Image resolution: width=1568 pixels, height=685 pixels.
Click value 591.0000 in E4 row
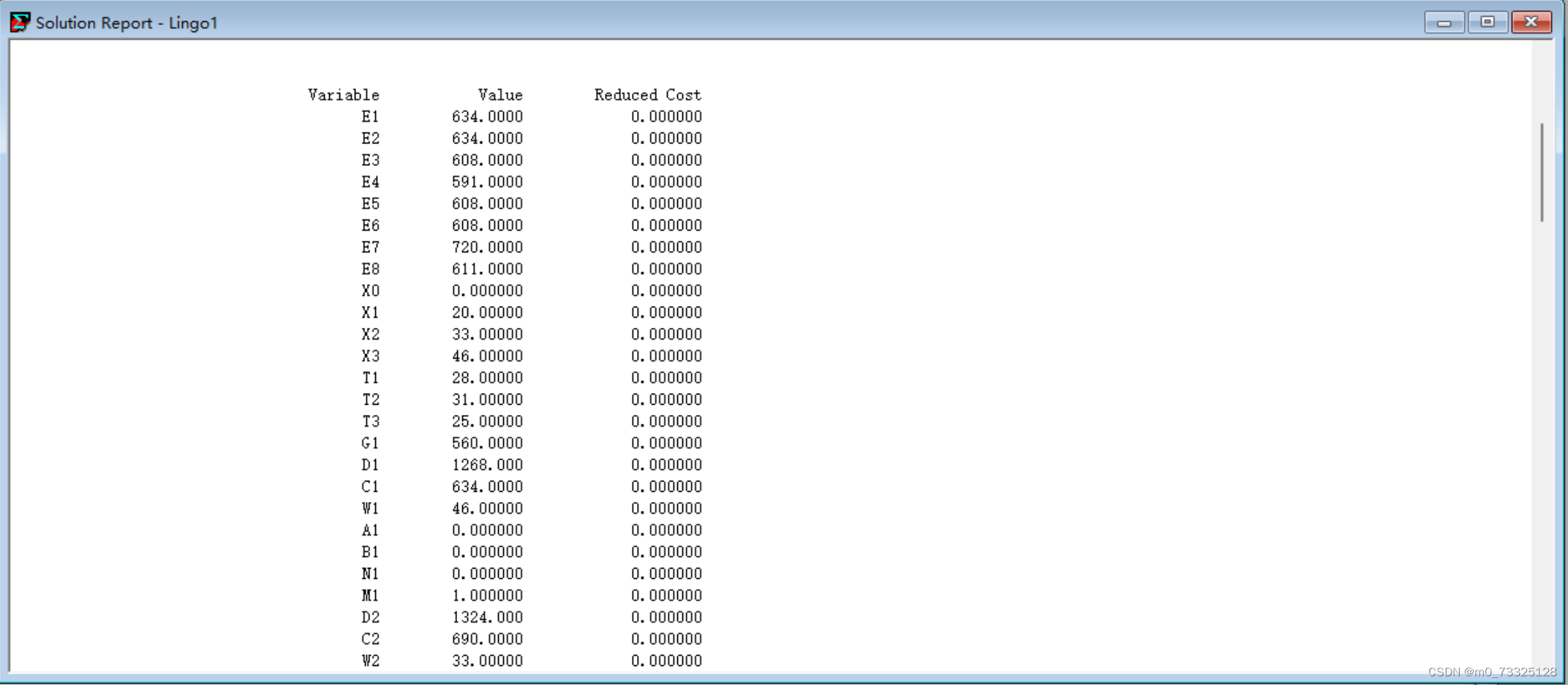pyautogui.click(x=487, y=181)
